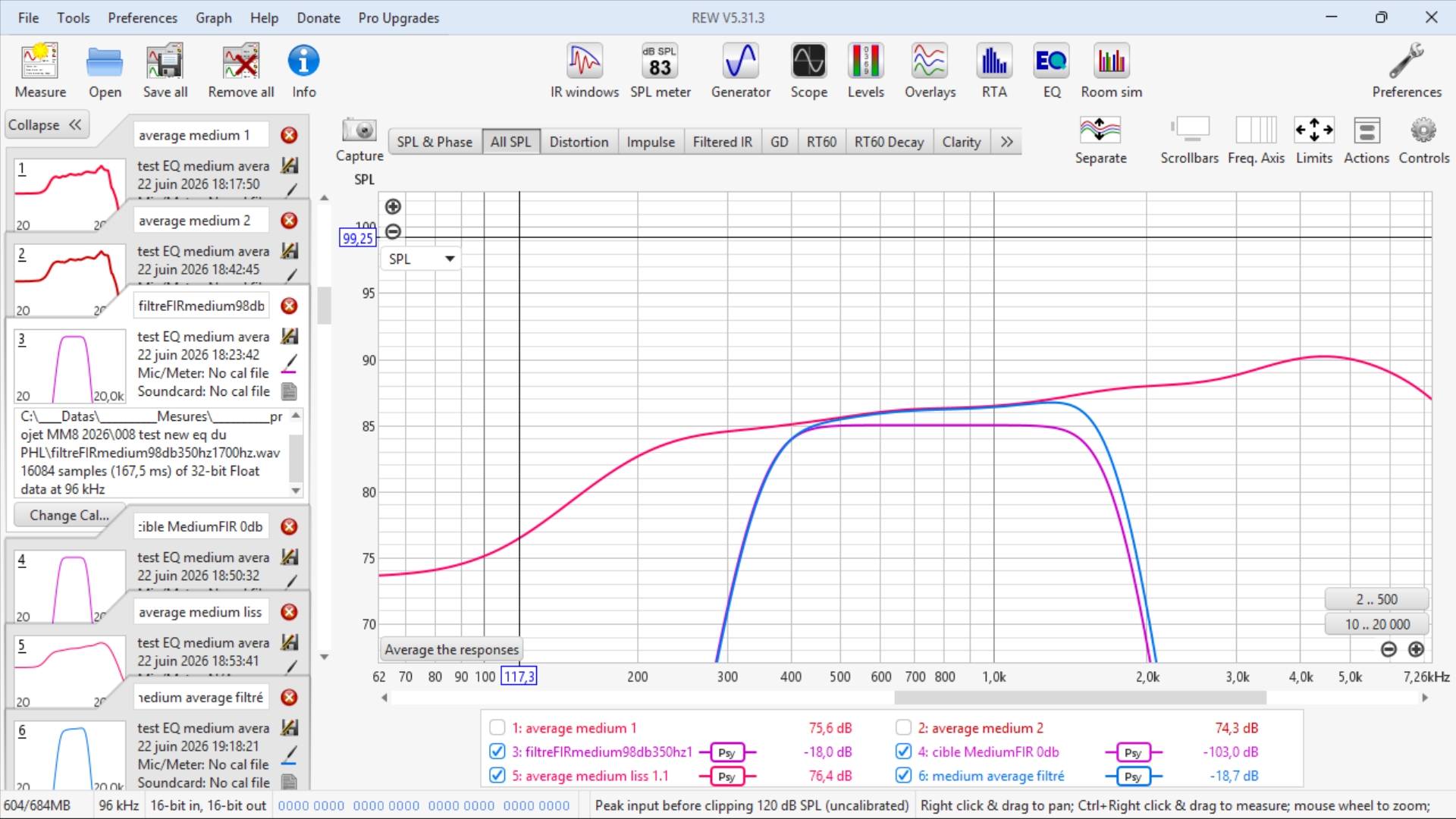
Task: Open the Levels meter
Action: (x=866, y=71)
